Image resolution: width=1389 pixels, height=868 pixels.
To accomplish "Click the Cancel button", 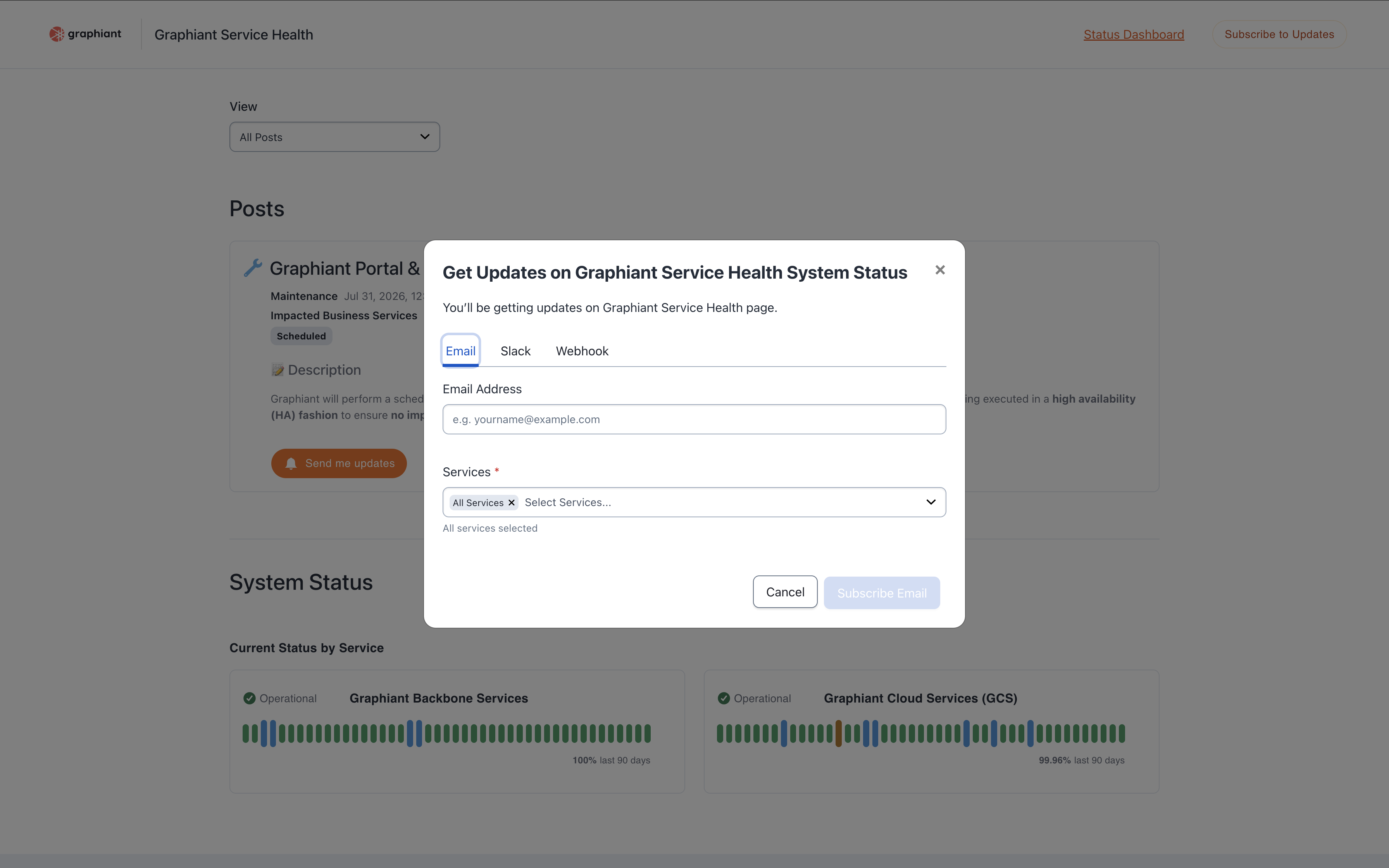I will (785, 592).
